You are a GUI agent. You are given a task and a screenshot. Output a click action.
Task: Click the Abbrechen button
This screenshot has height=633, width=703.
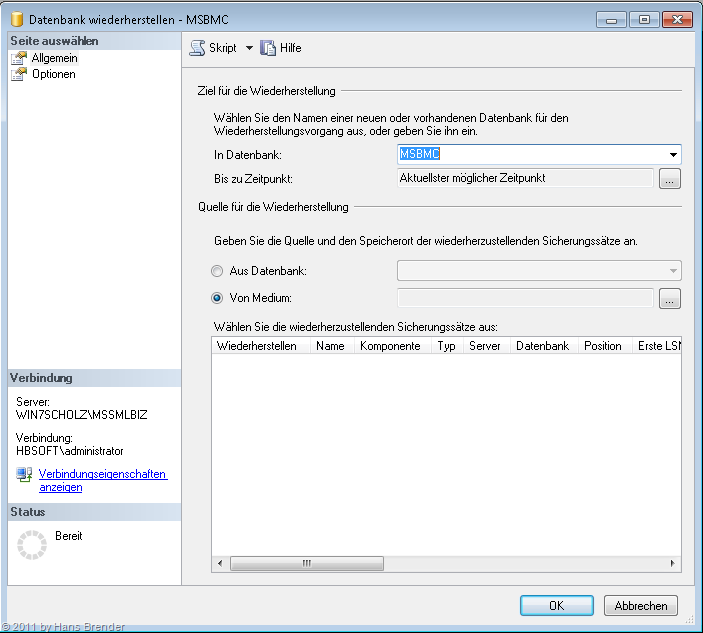pos(641,605)
